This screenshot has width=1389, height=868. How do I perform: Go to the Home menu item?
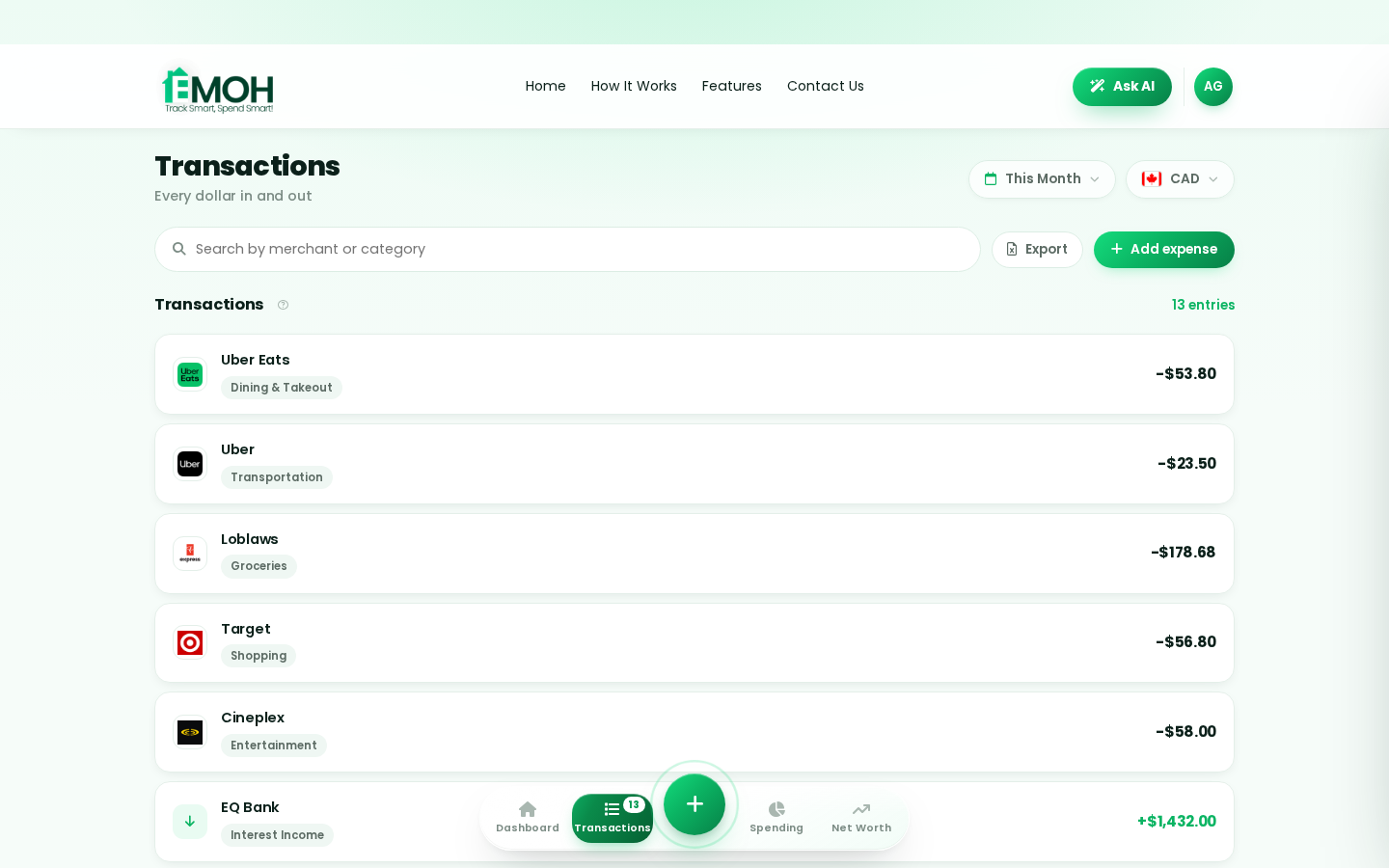click(546, 86)
